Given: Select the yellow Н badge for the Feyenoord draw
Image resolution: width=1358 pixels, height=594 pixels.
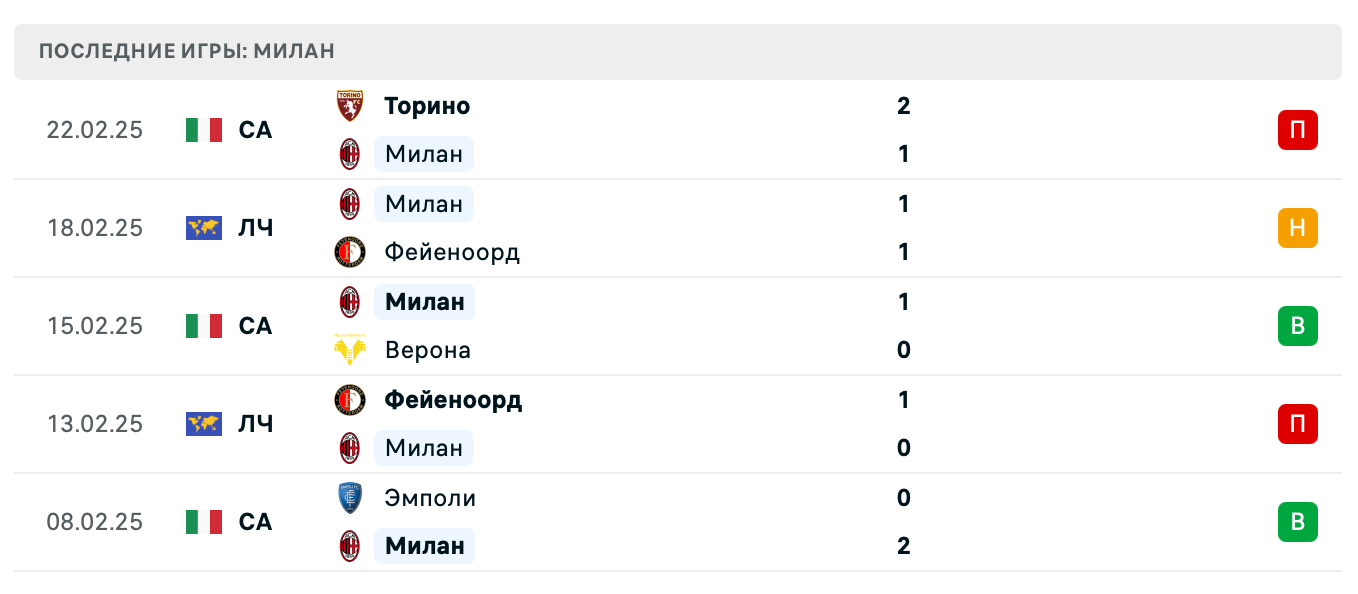Looking at the screenshot, I should click(1297, 228).
